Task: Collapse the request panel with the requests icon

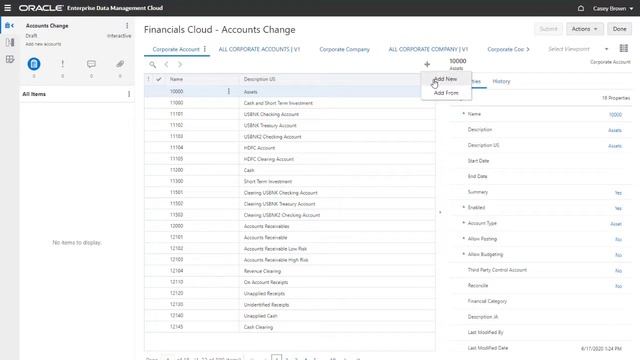Action: click(x=9, y=26)
